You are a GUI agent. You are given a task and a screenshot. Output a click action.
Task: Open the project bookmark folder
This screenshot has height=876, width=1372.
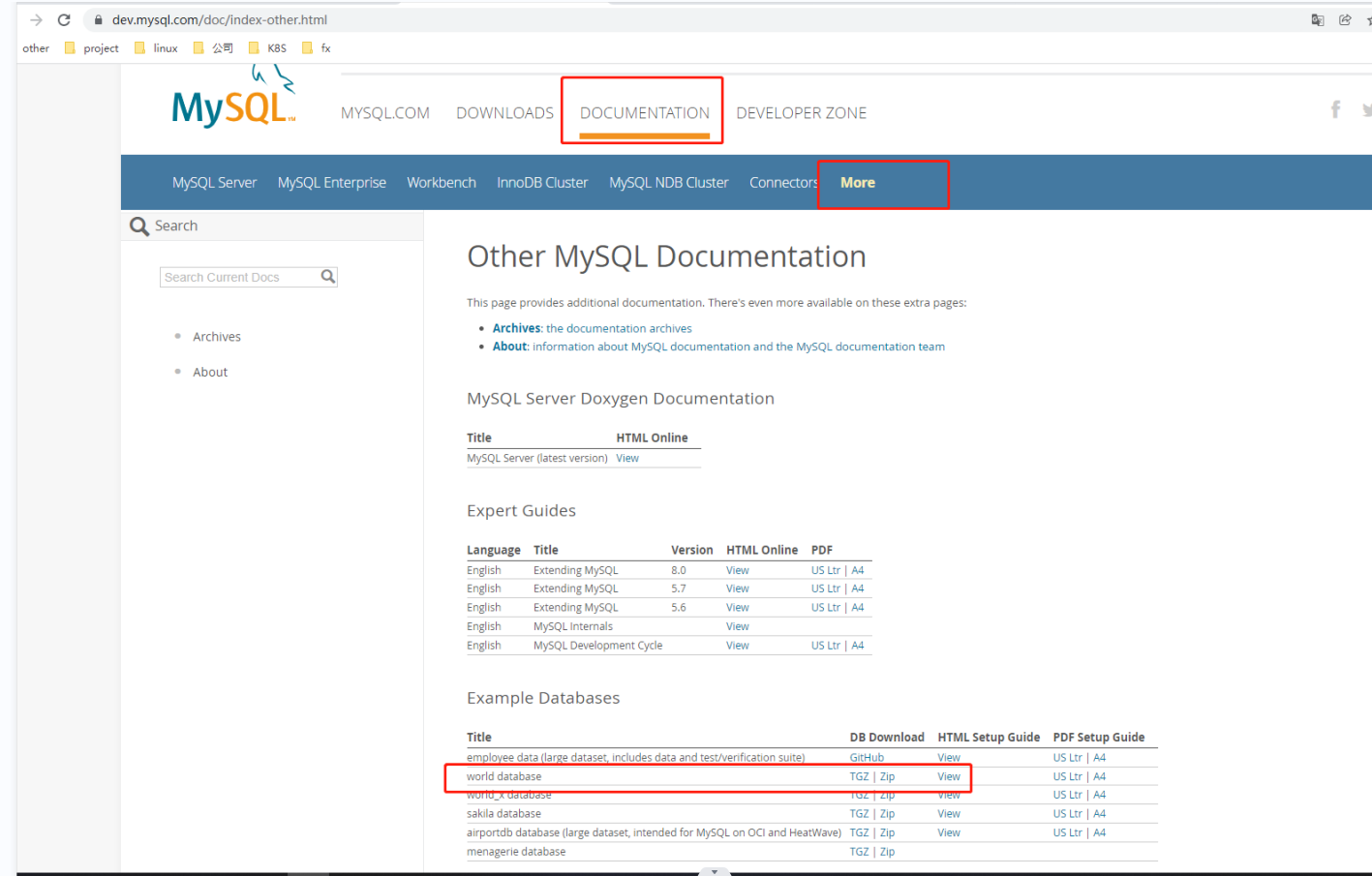click(92, 47)
